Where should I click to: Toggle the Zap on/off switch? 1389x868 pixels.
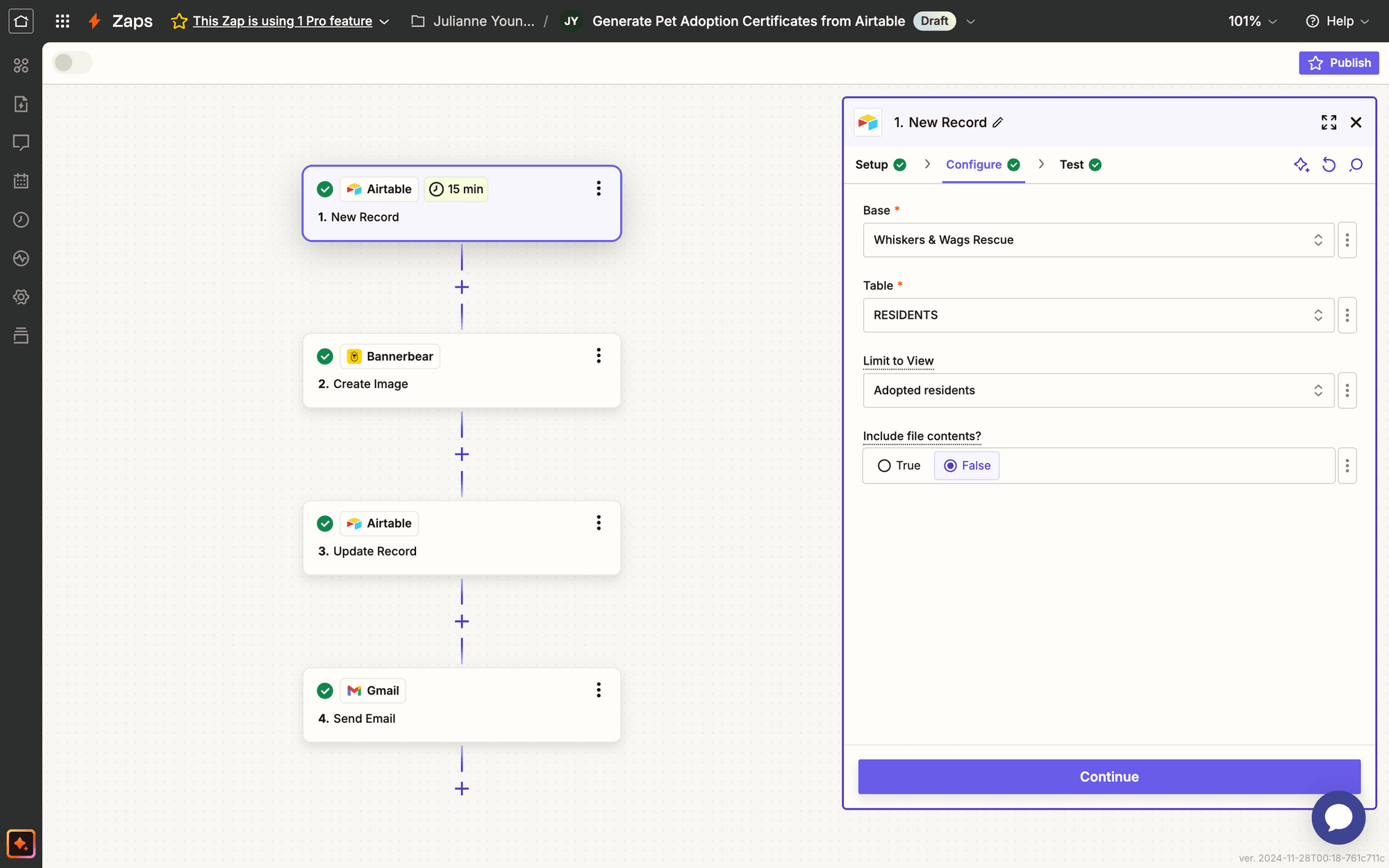pos(72,62)
